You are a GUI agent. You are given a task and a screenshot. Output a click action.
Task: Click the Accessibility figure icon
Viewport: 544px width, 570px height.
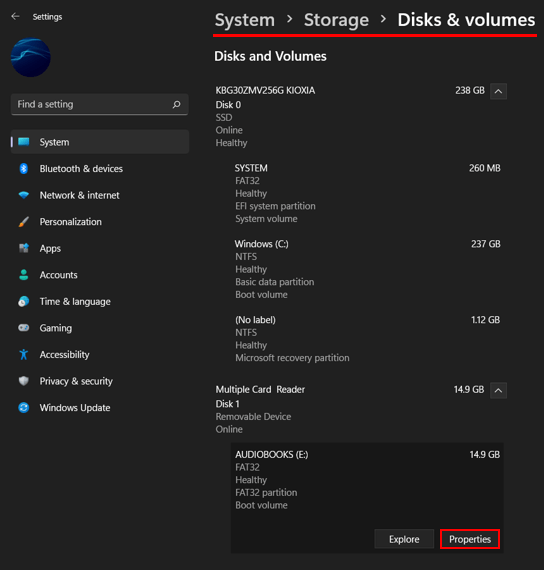(x=24, y=354)
